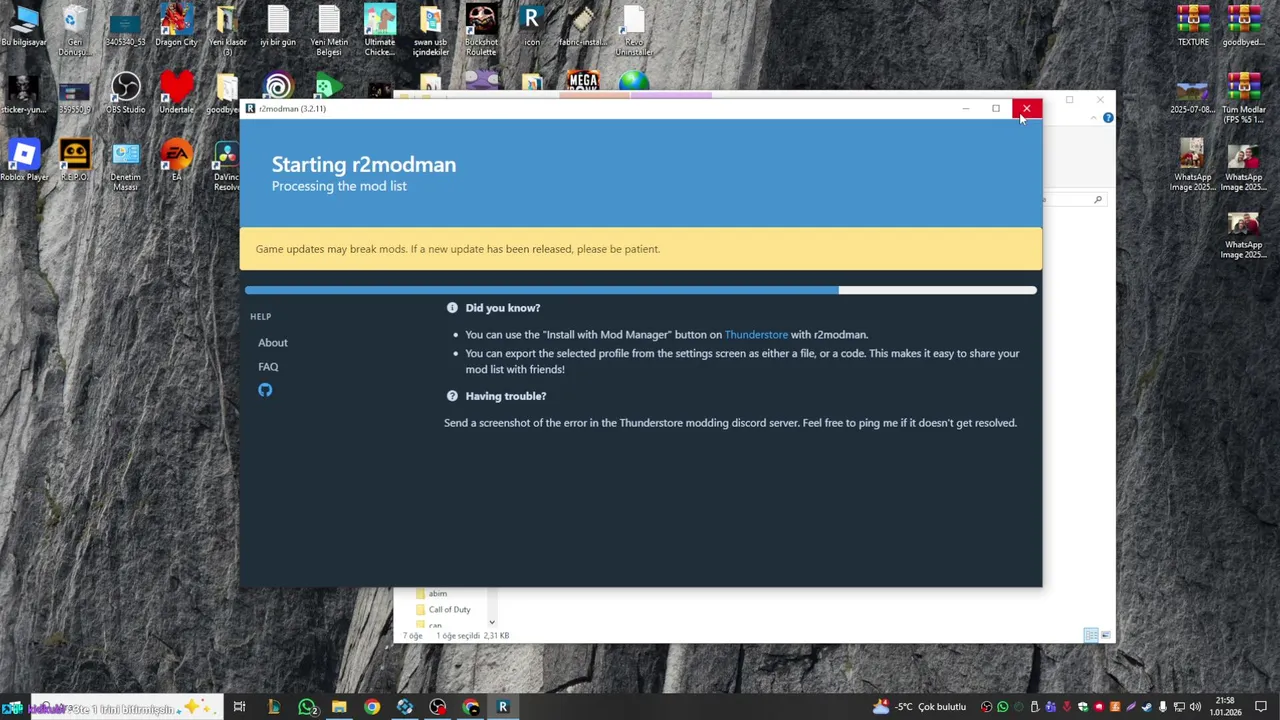Open the volume control in system tray
This screenshot has width=1280, height=720.
1195,707
